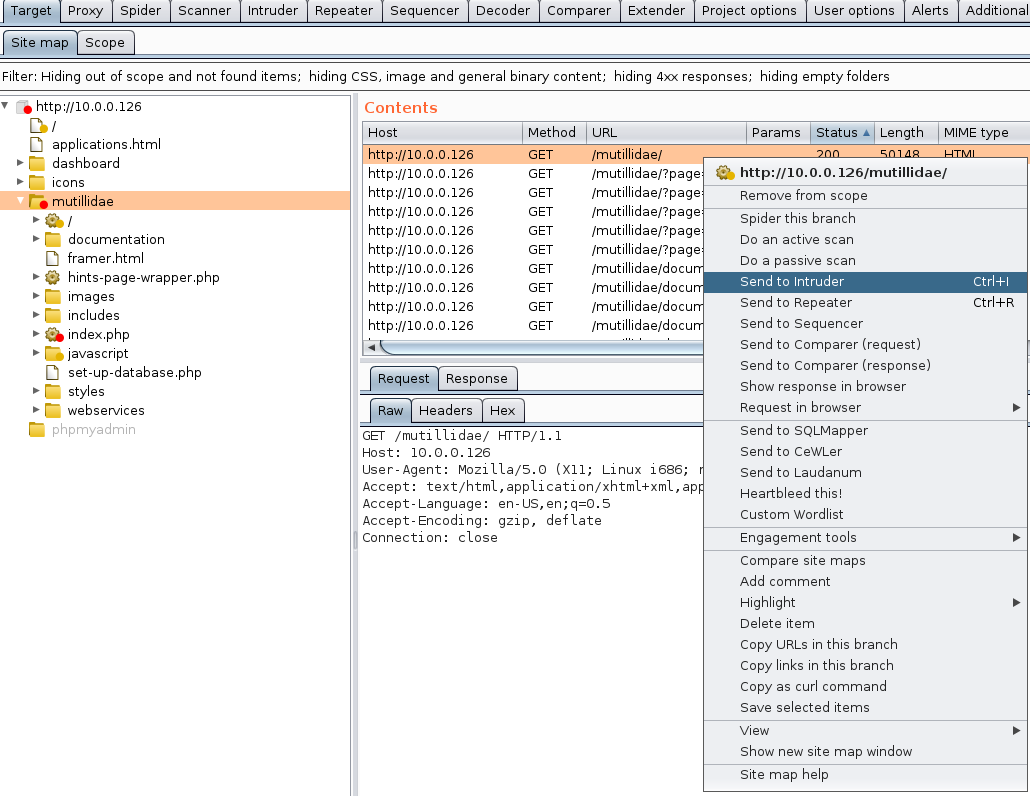1030x796 pixels.
Task: Click the scrollbar left arrow in contents table
Action: point(371,347)
